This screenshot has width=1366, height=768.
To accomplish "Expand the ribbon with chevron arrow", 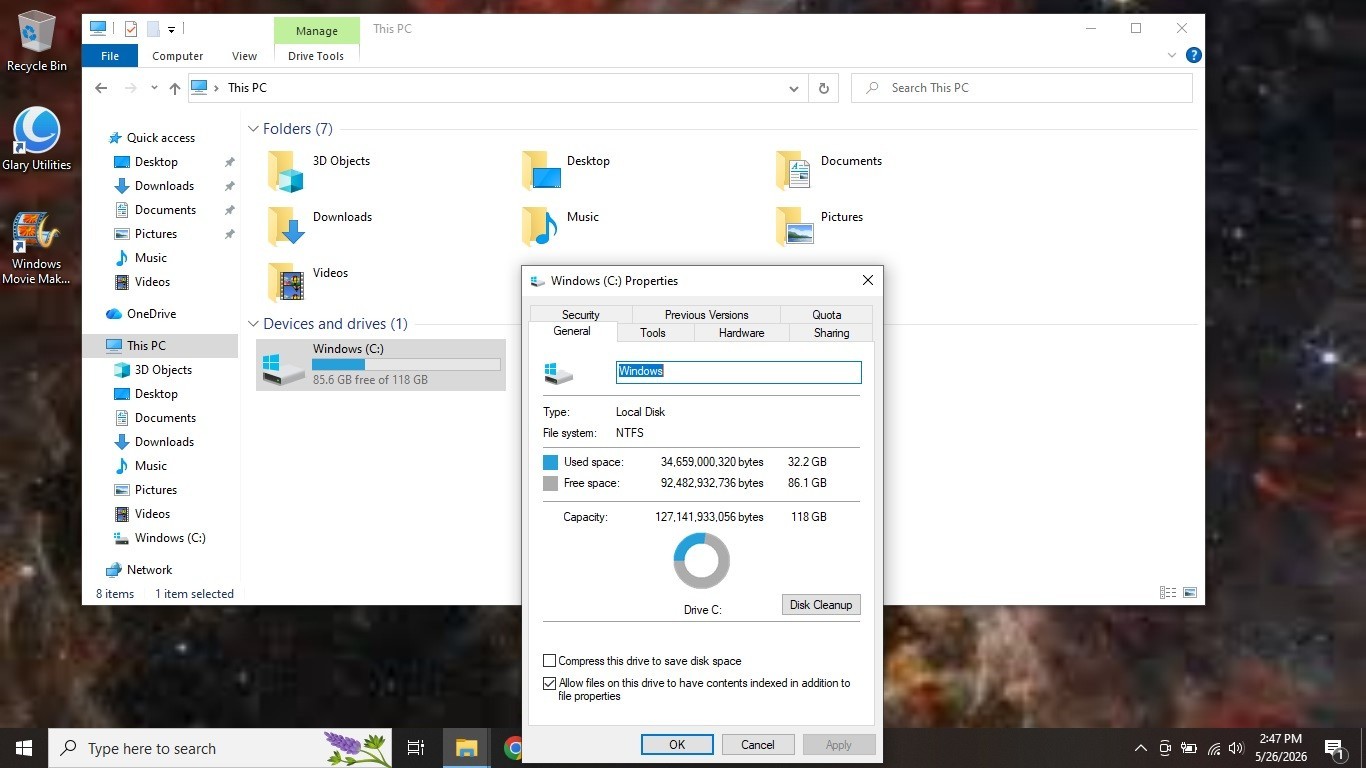I will point(1172,56).
